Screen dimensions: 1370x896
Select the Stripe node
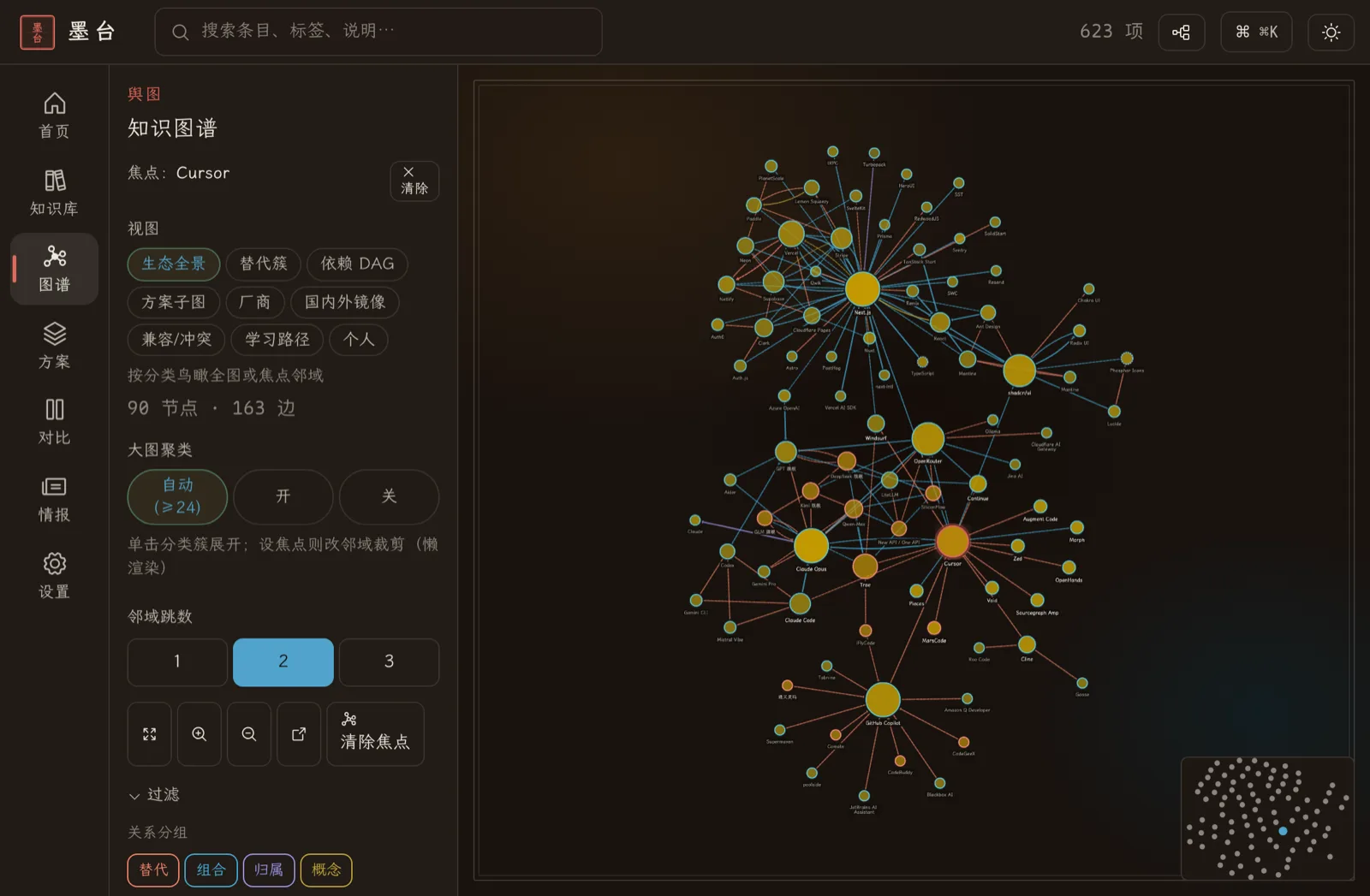[x=842, y=239]
